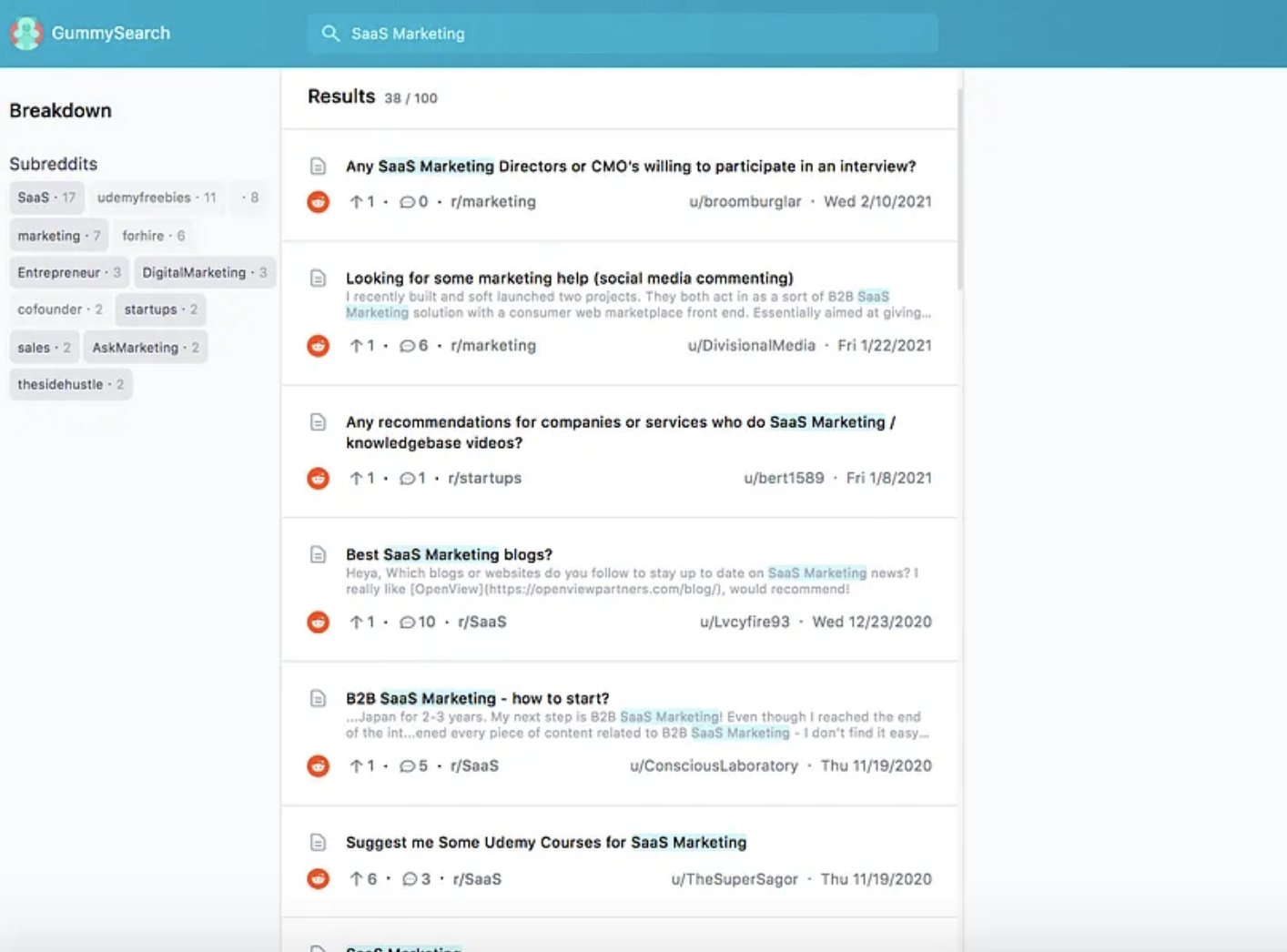Click Reddit icon on u/bert1589 post

tap(318, 478)
